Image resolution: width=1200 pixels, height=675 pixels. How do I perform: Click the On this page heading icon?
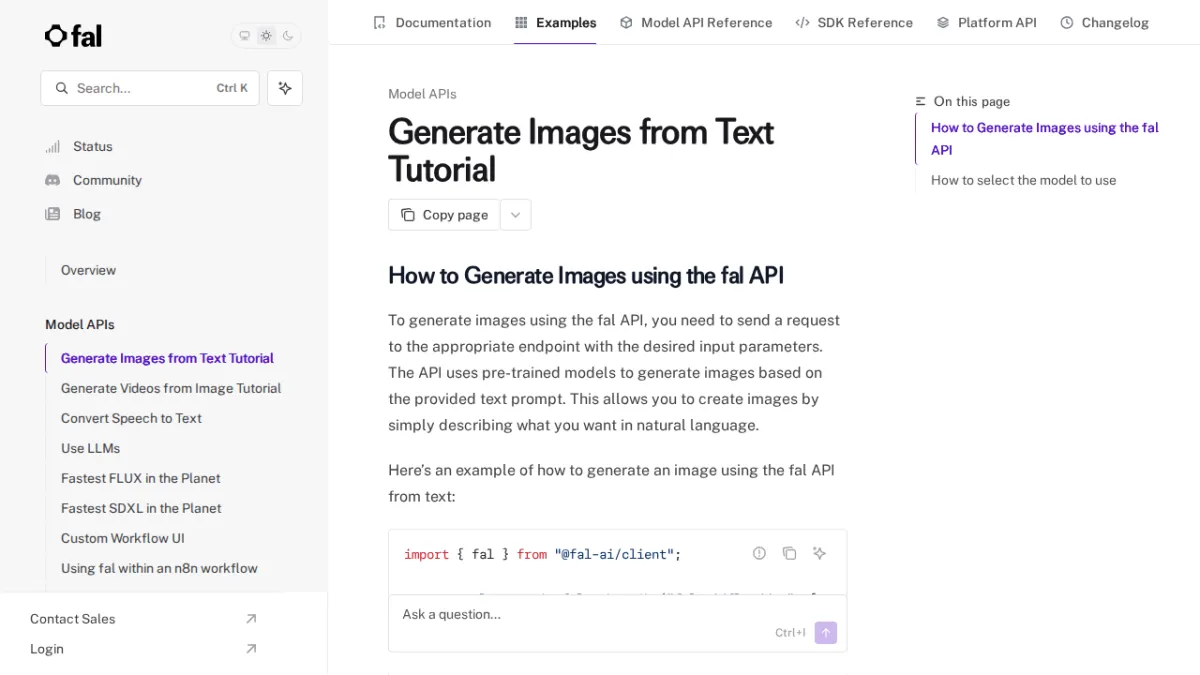click(921, 102)
